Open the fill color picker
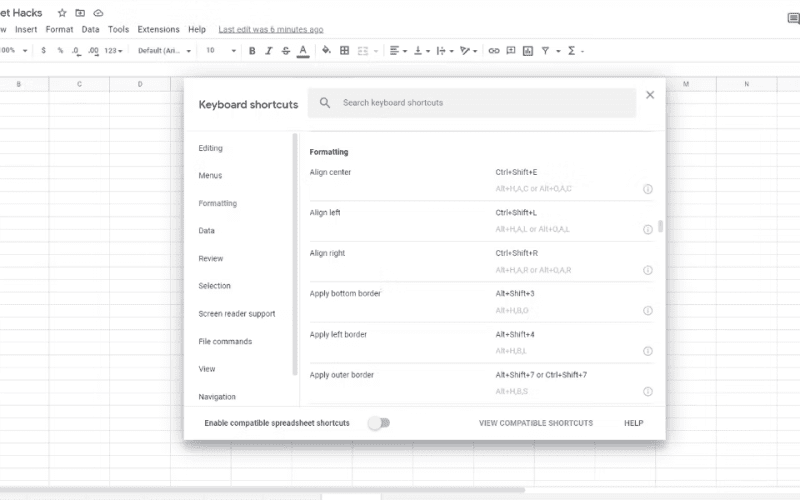 (326, 50)
